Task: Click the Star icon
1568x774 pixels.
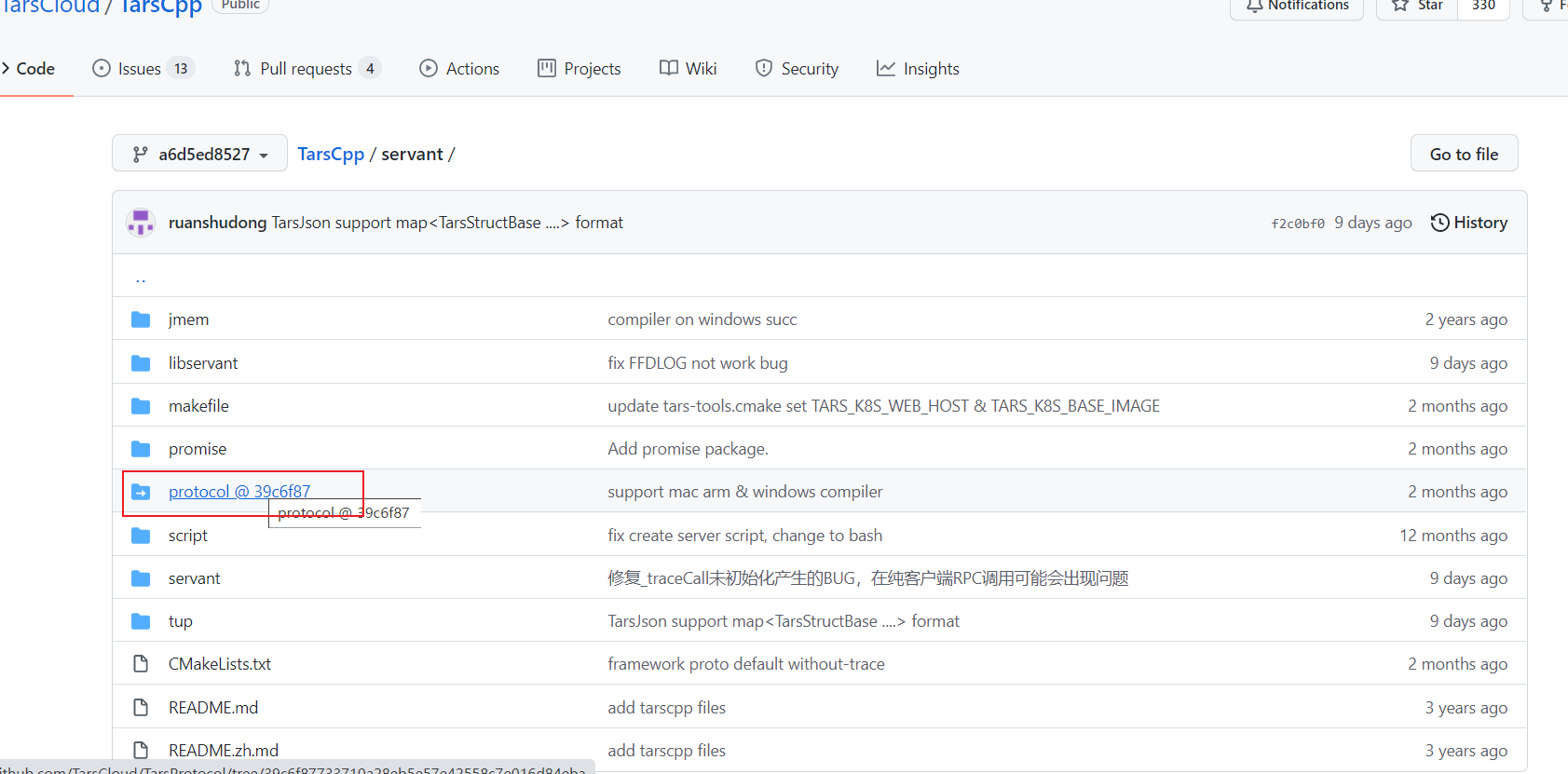Action: [x=1400, y=5]
